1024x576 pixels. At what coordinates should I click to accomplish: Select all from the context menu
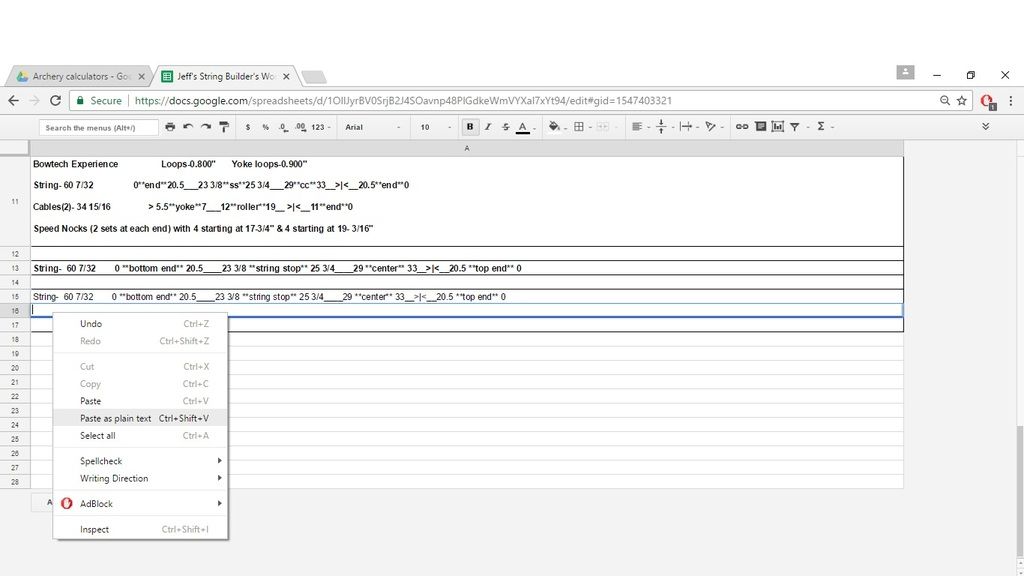click(x=98, y=436)
